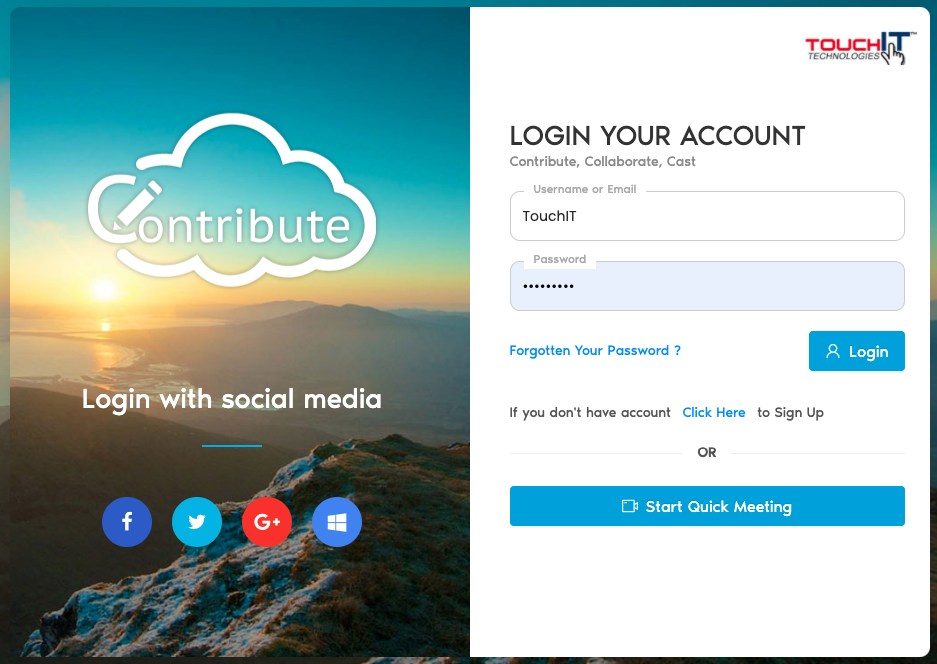Viewport: 937px width, 664px height.
Task: Click the Contribute cloud logo
Action: (232, 200)
